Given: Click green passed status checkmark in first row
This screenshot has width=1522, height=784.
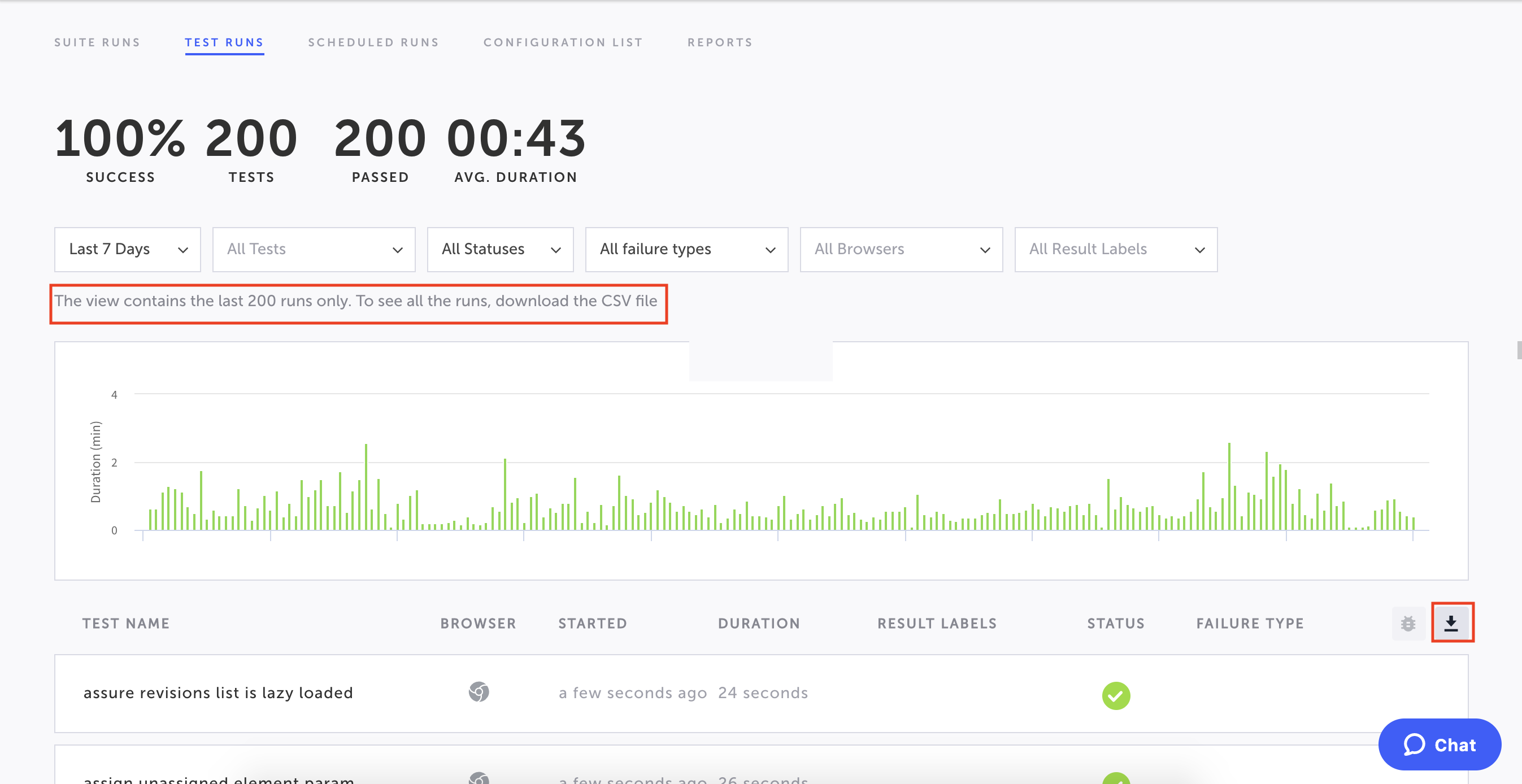Looking at the screenshot, I should point(1115,695).
